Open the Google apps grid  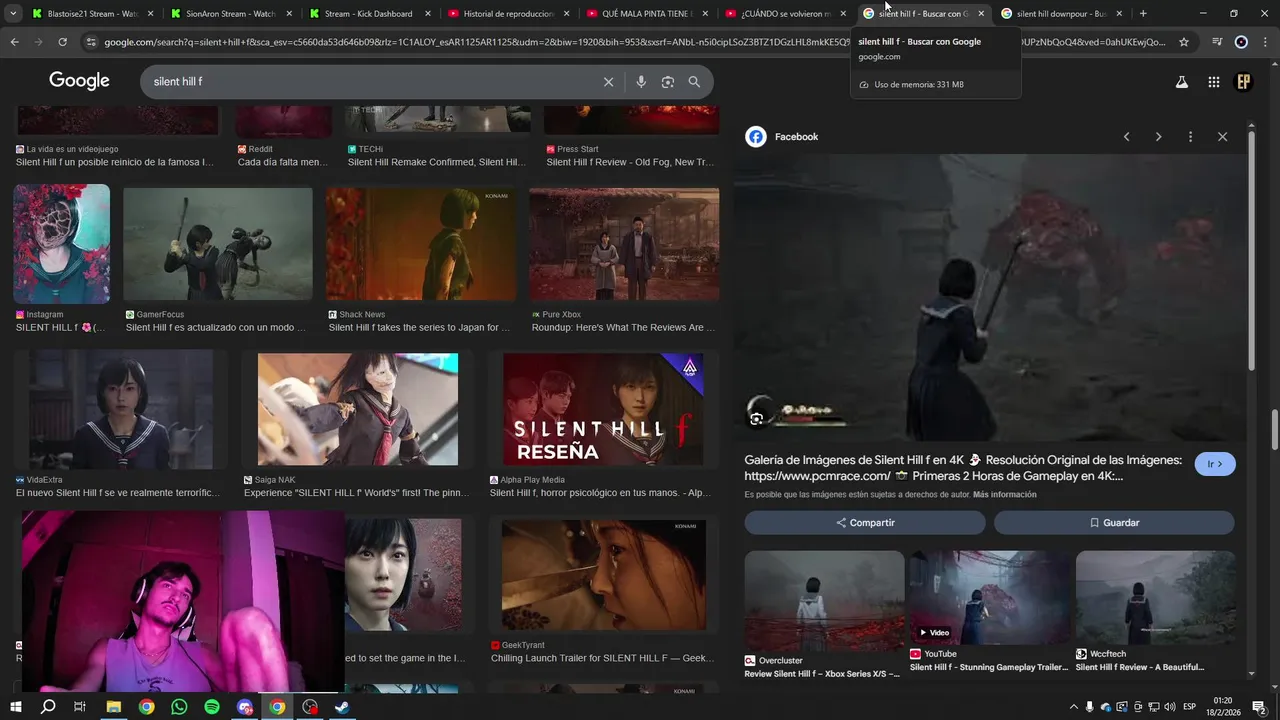tap(1213, 82)
